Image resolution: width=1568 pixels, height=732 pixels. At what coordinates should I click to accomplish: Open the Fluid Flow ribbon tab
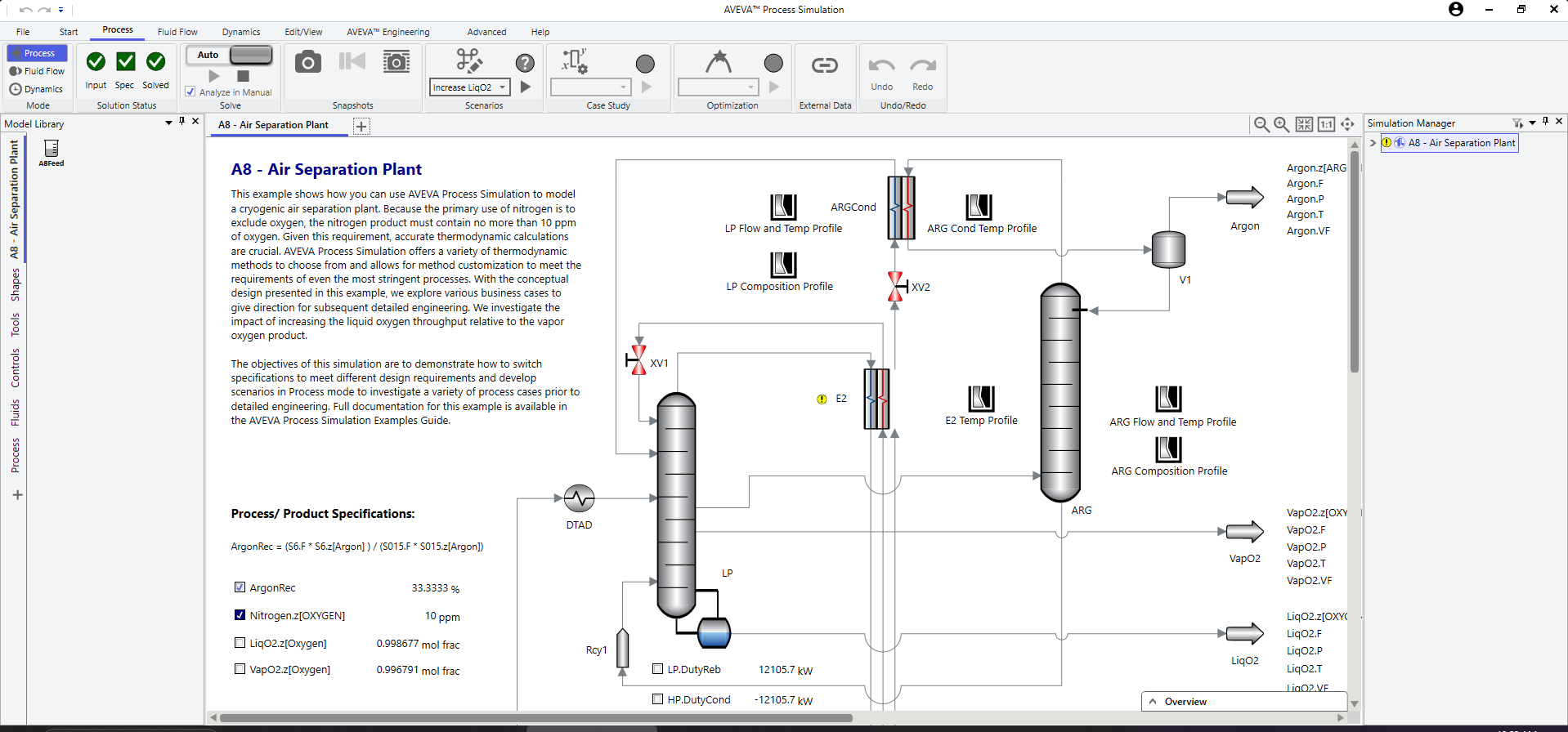[177, 32]
